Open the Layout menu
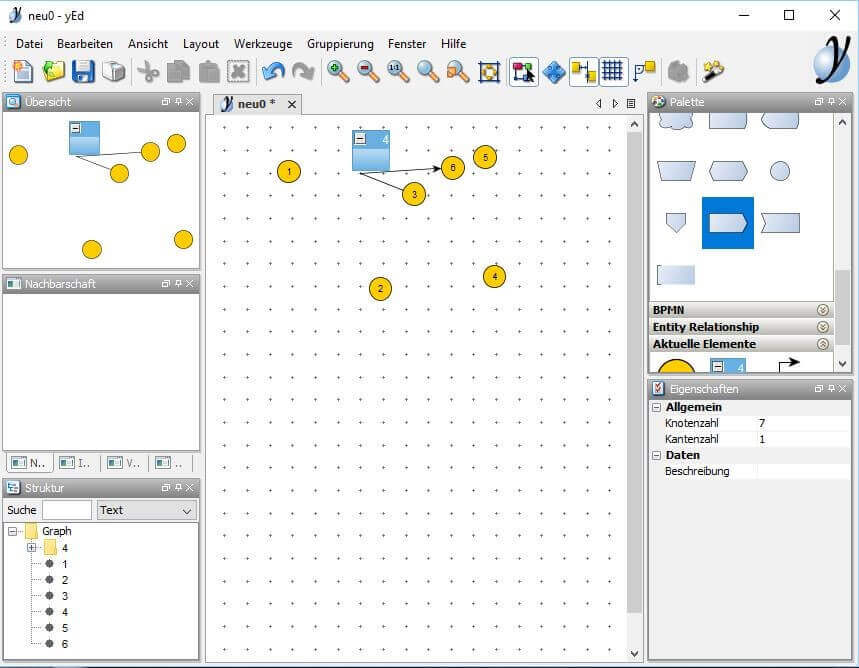859x668 pixels. tap(201, 44)
